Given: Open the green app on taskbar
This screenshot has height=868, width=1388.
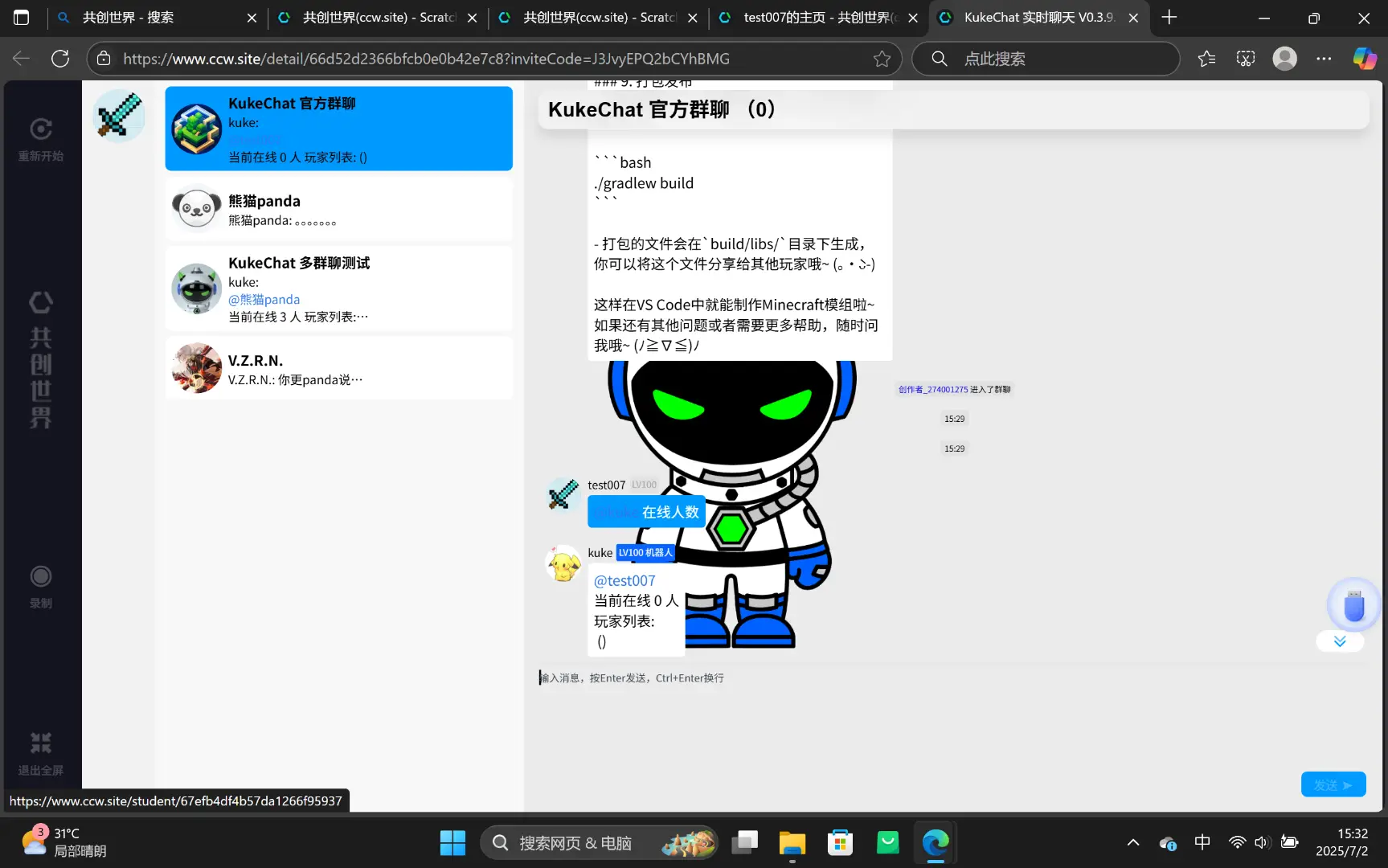Looking at the screenshot, I should coord(887,843).
